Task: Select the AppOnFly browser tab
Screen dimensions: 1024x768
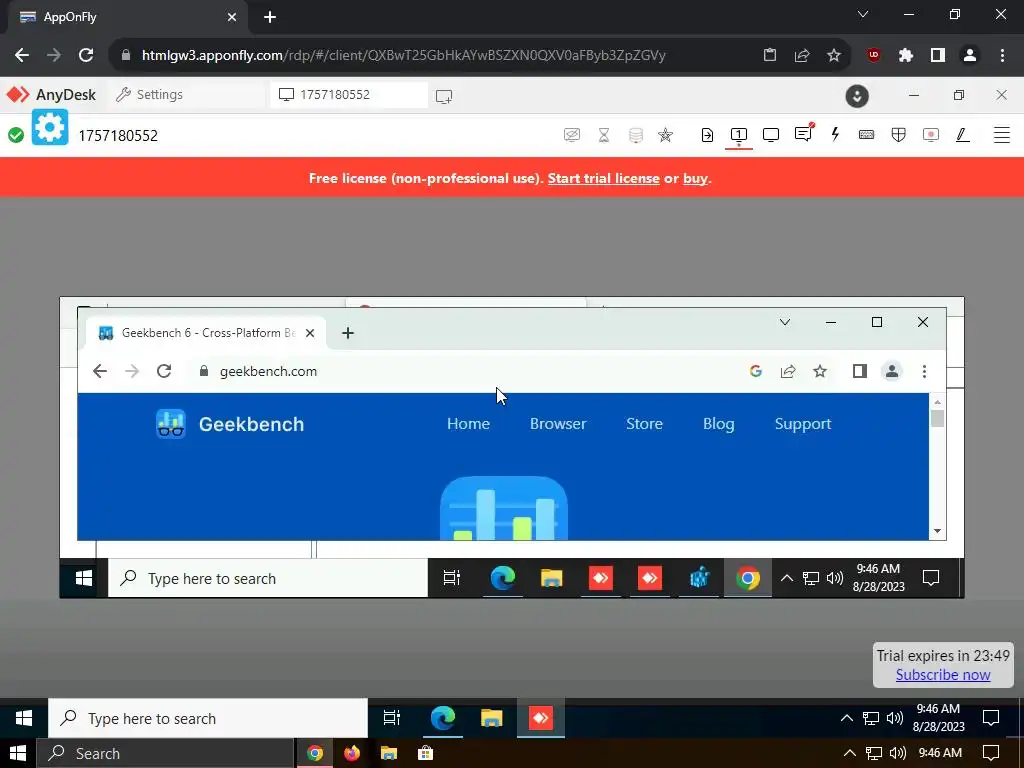Action: [x=128, y=18]
